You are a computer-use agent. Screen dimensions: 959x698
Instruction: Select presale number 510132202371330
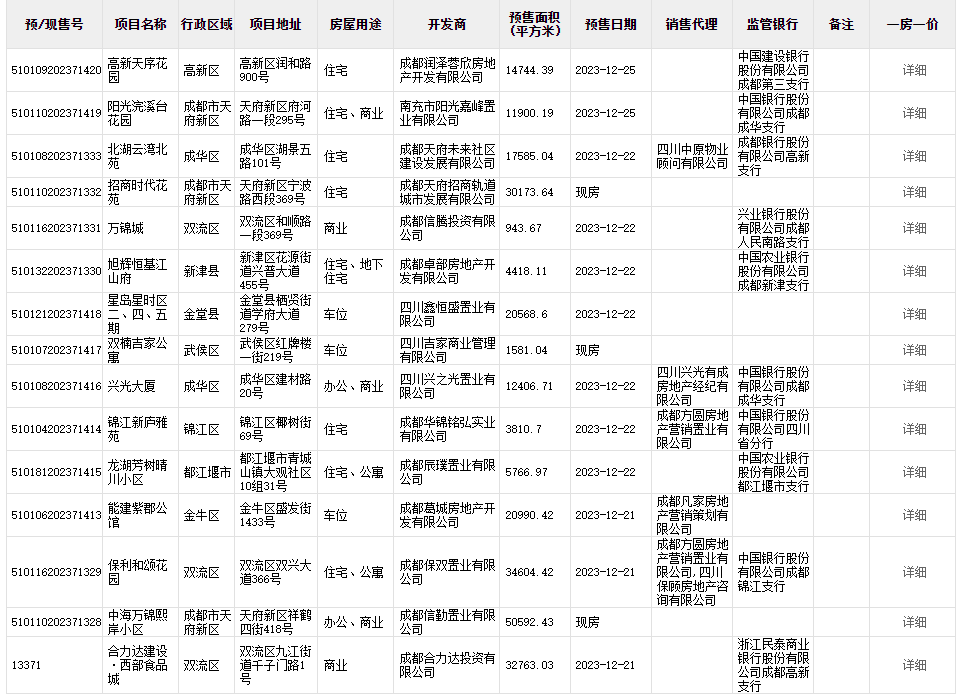[56, 271]
